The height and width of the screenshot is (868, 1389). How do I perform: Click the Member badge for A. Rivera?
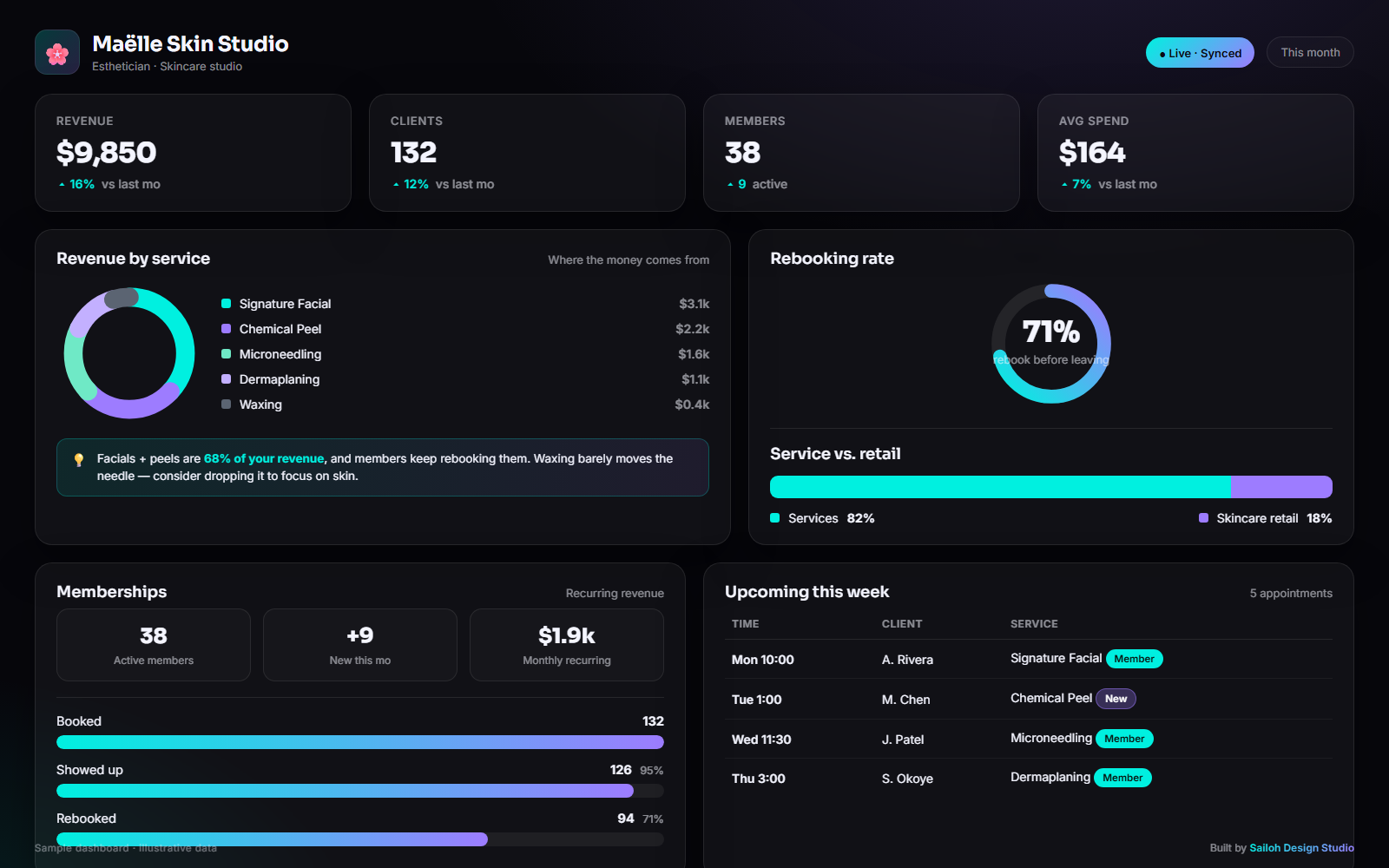pos(1134,659)
